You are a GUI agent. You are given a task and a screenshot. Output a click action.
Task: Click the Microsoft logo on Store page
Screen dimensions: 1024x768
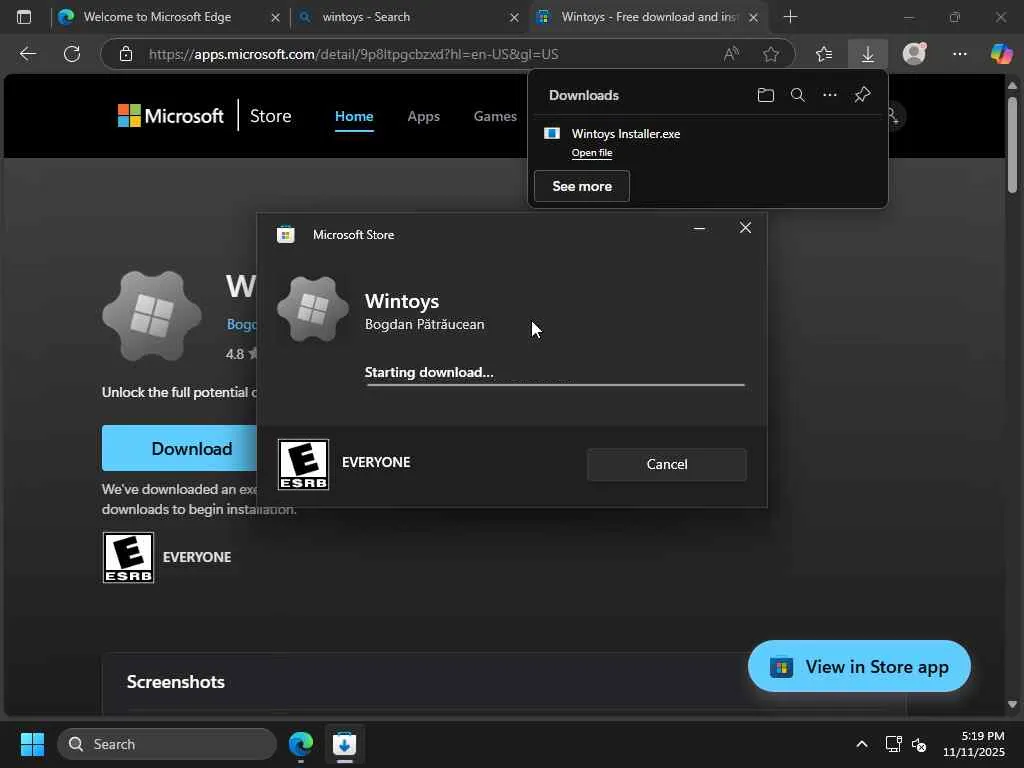[170, 116]
